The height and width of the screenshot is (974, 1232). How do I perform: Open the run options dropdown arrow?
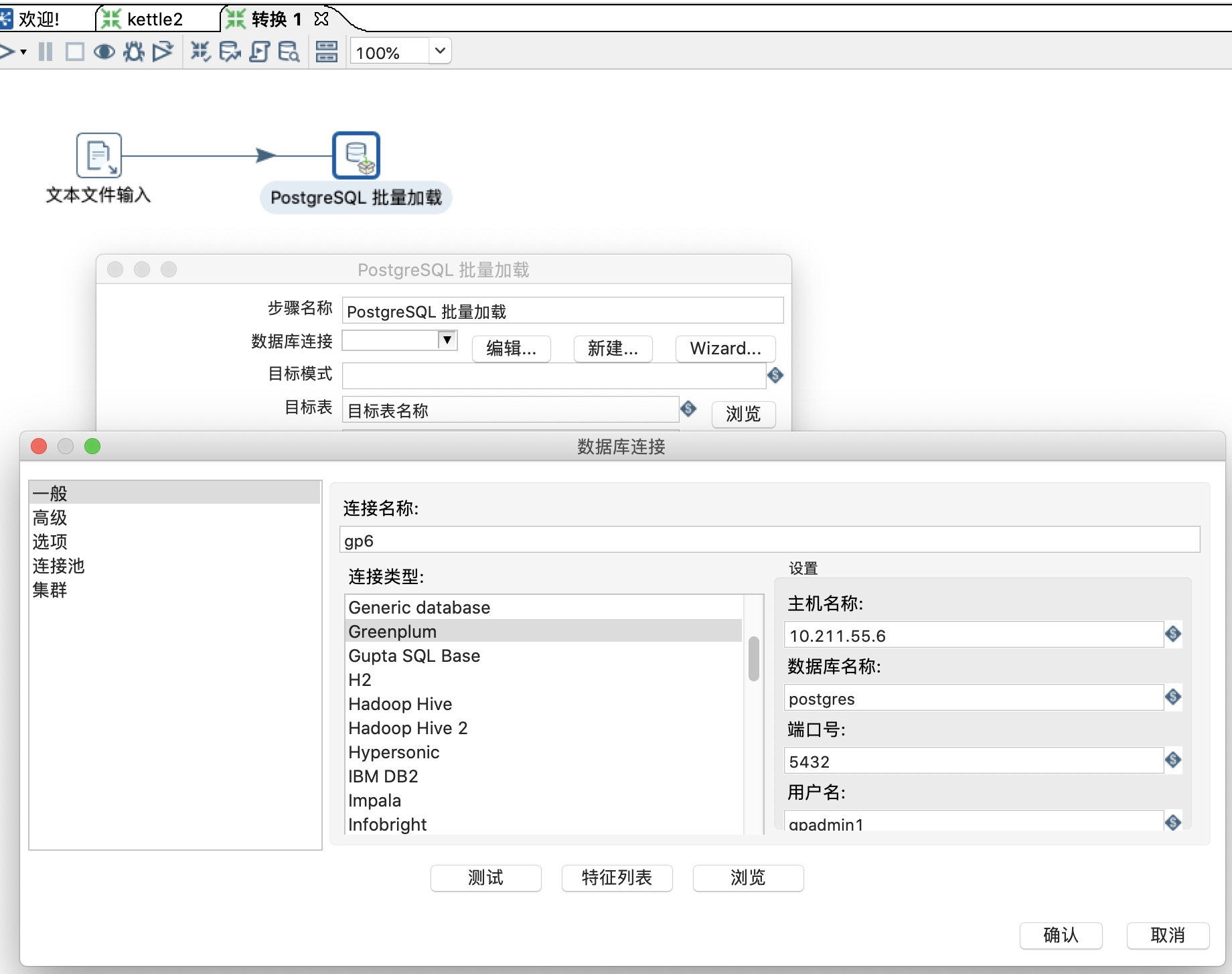(23, 52)
